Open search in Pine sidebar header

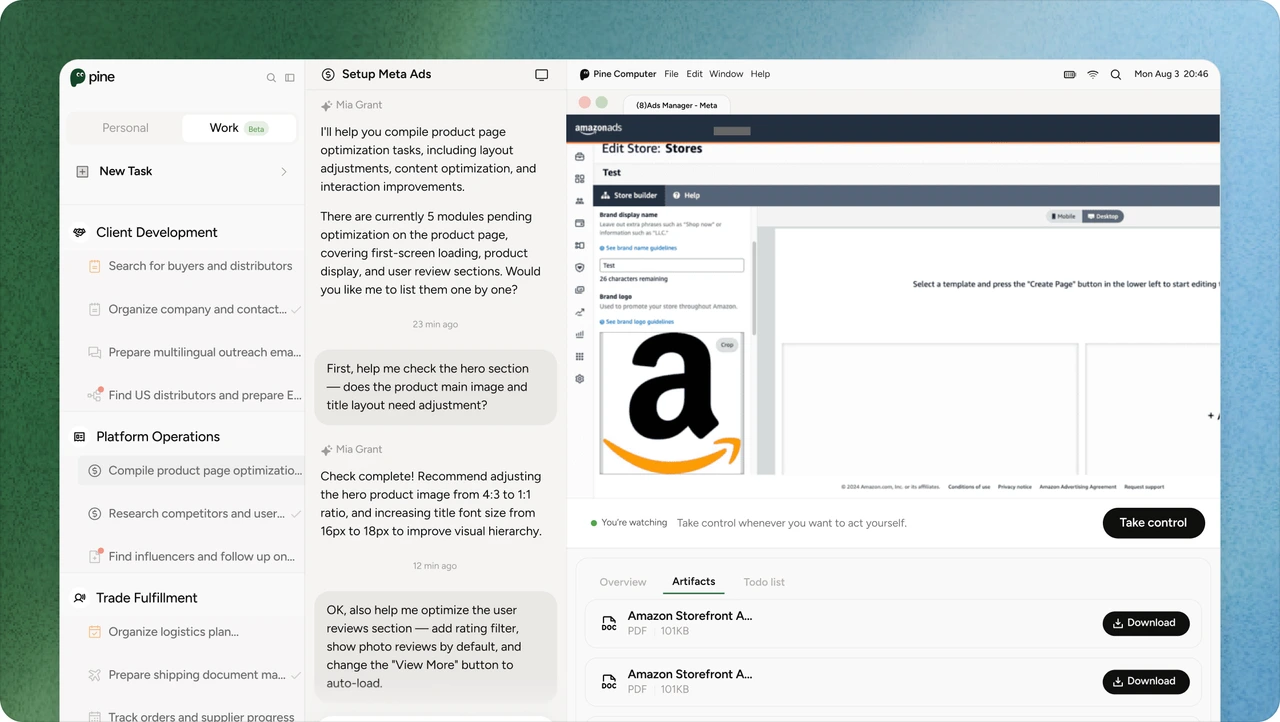[271, 77]
